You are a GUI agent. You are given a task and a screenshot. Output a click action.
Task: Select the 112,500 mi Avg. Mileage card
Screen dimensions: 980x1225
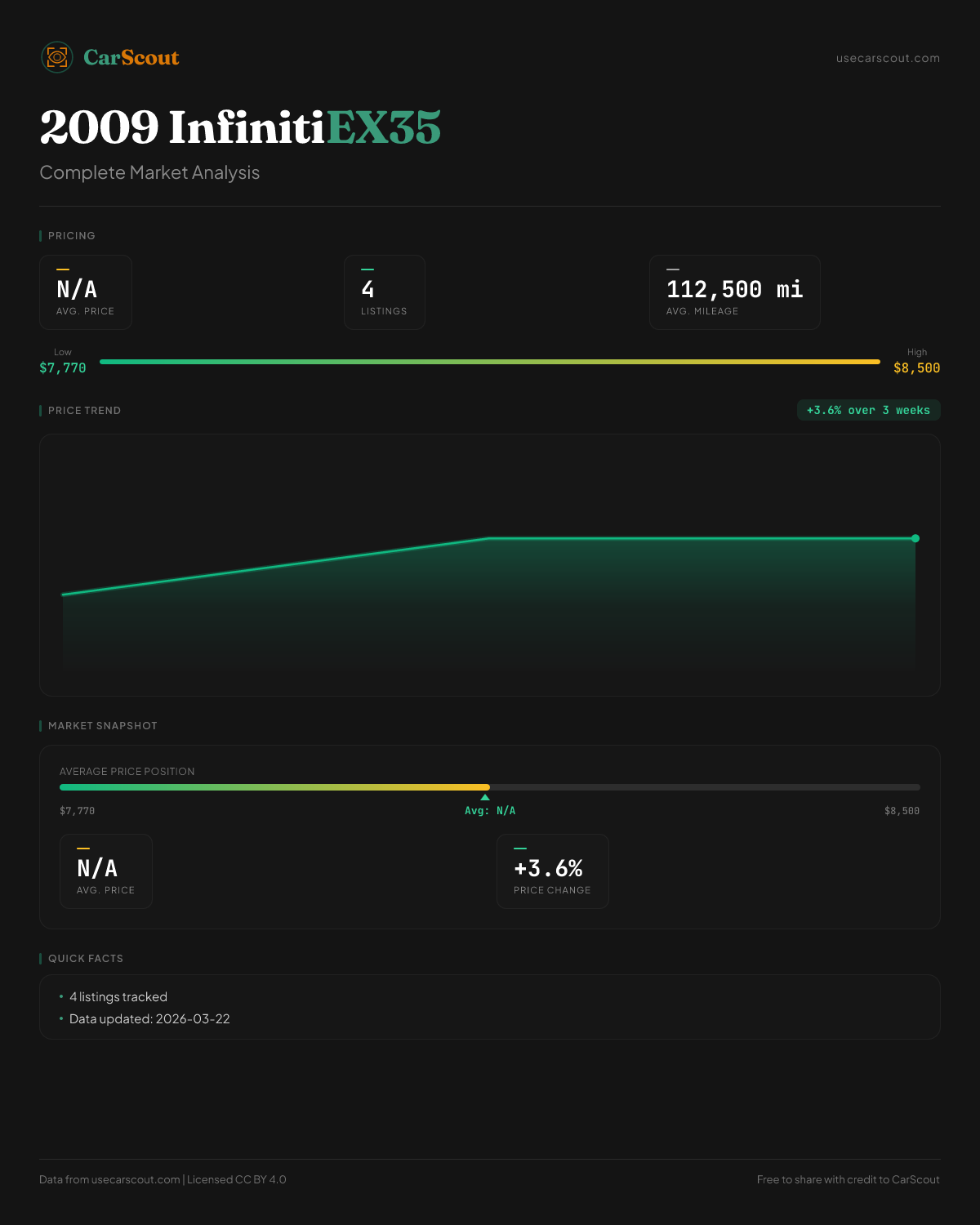point(734,292)
